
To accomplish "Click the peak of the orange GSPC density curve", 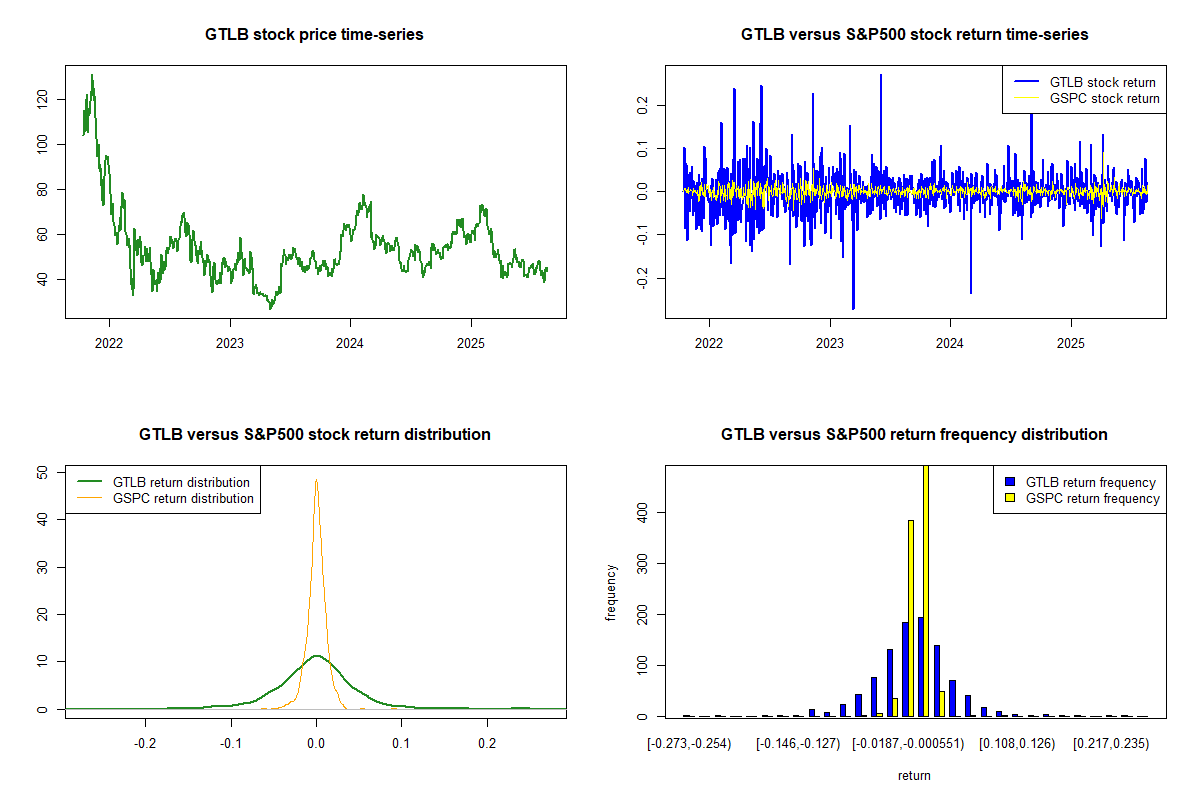I will click(x=316, y=480).
